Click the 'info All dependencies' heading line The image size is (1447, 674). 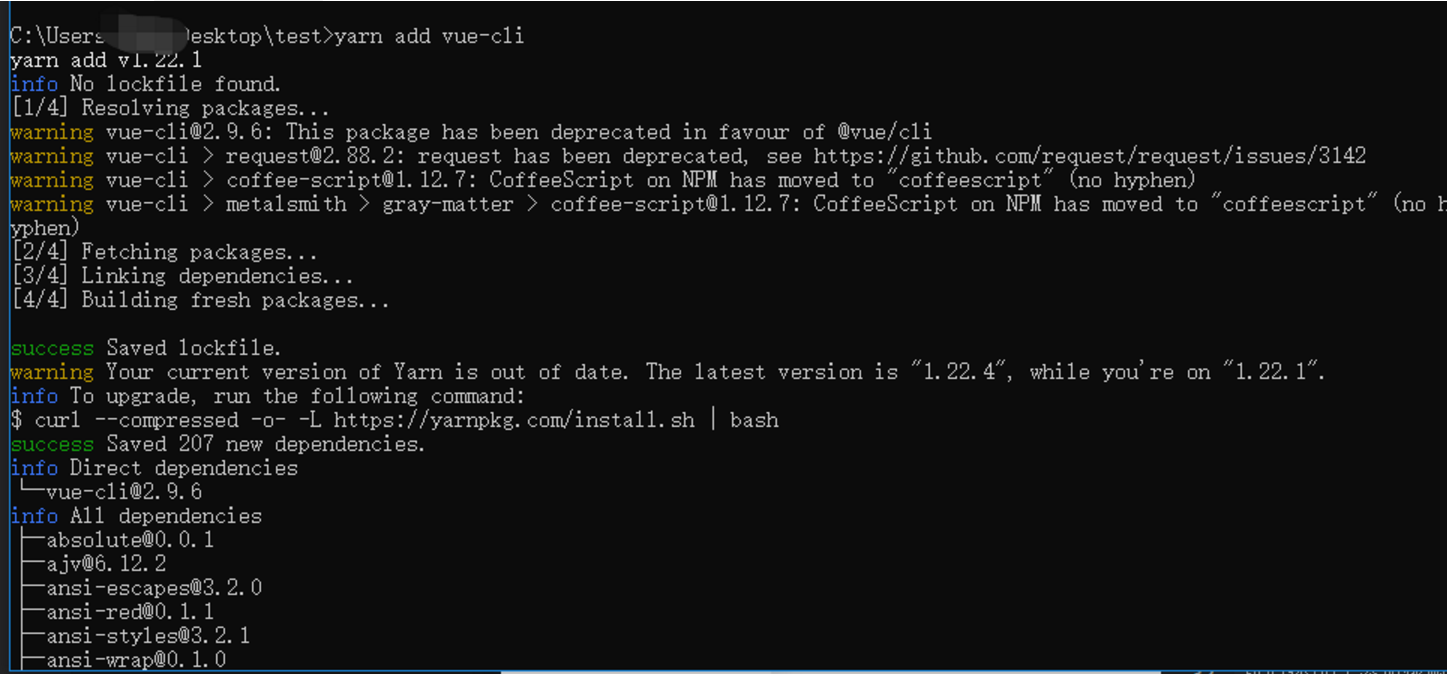(136, 516)
